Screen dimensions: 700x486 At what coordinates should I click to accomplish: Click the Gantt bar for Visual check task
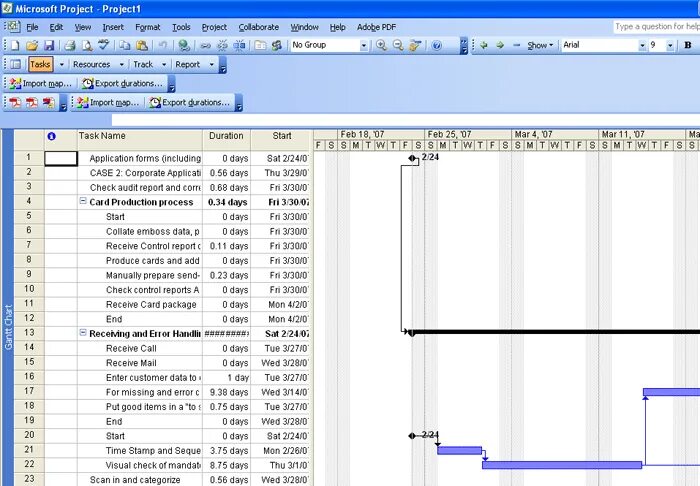point(562,465)
